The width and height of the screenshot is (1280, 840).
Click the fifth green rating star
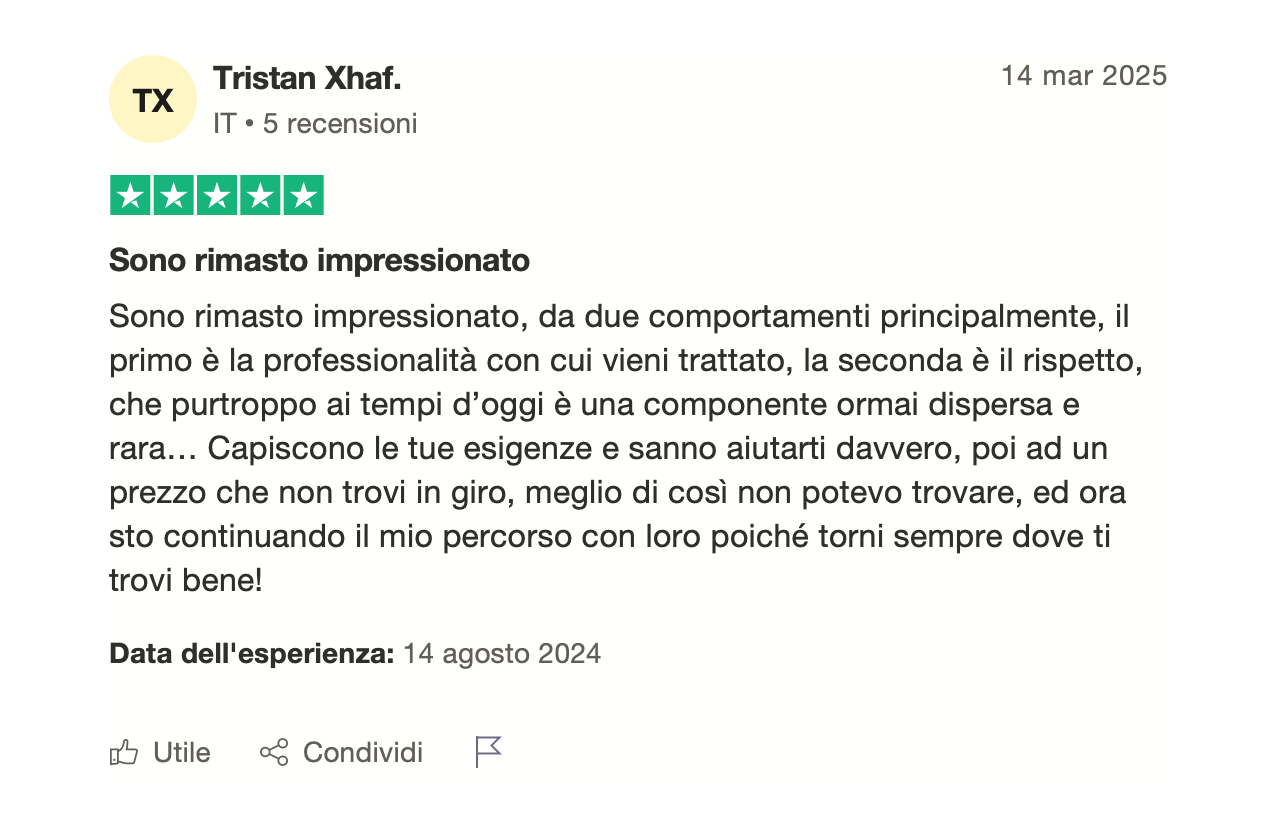303,195
